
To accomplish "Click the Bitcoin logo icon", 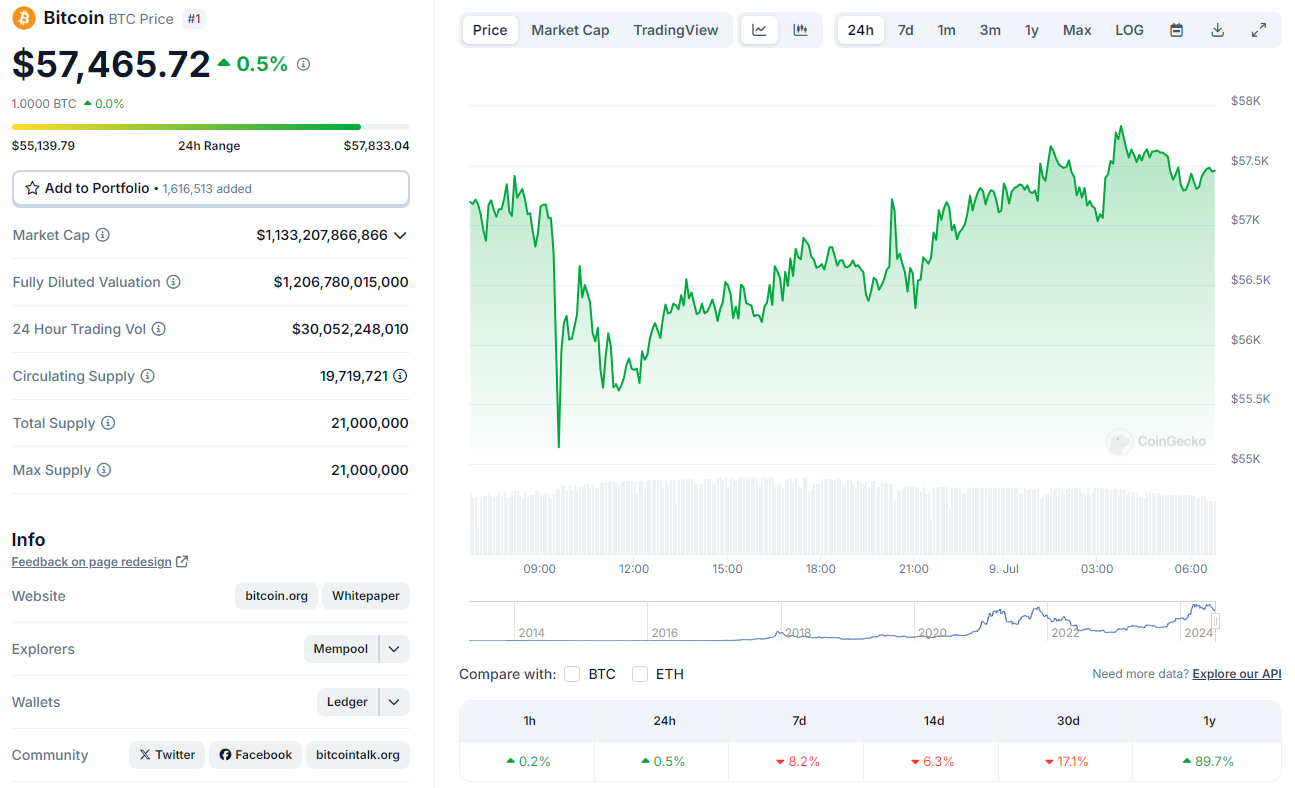I will pyautogui.click(x=24, y=18).
